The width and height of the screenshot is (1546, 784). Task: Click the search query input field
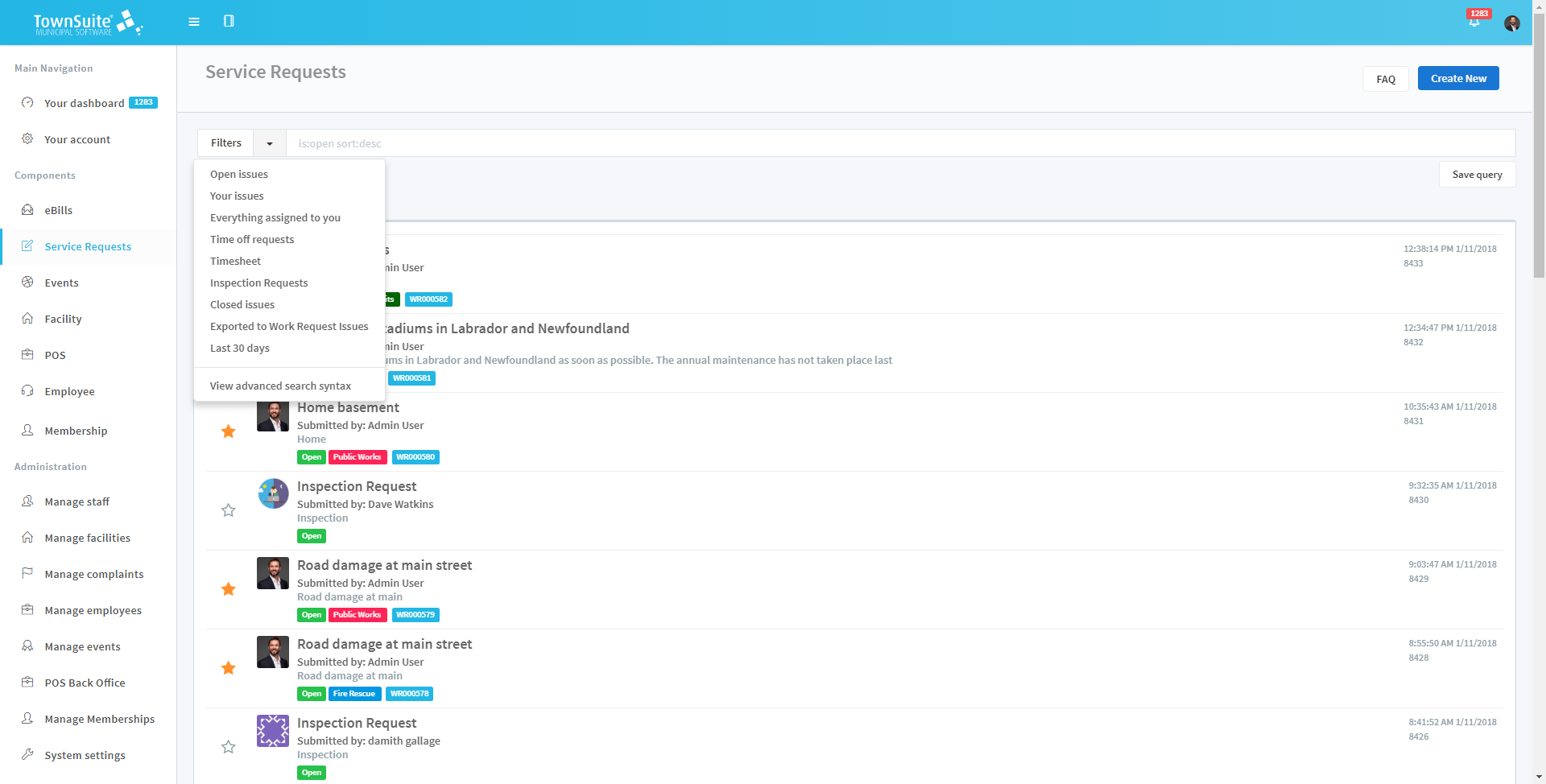[644, 142]
